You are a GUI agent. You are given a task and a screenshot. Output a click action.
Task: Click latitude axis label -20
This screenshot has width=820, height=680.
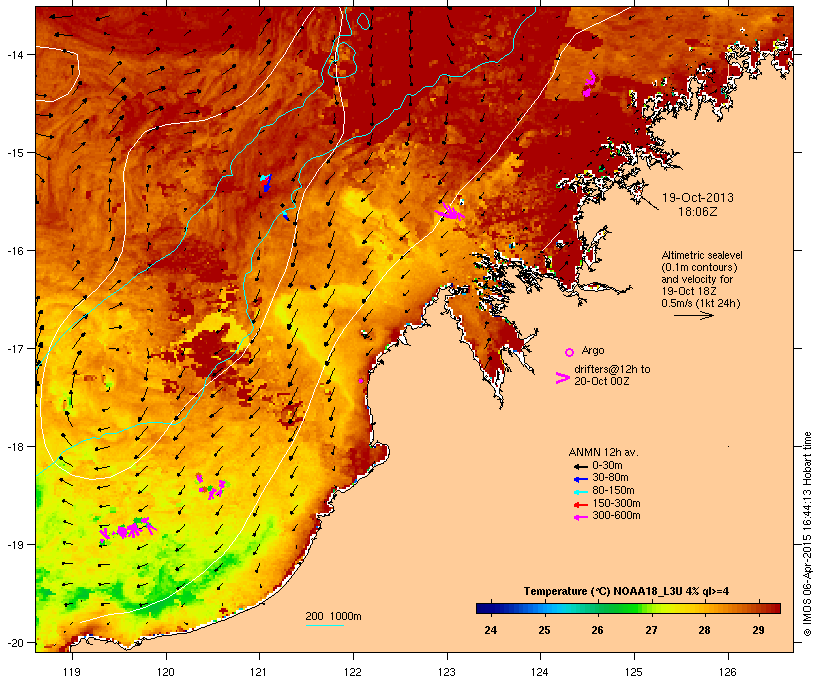pyautogui.click(x=15, y=643)
